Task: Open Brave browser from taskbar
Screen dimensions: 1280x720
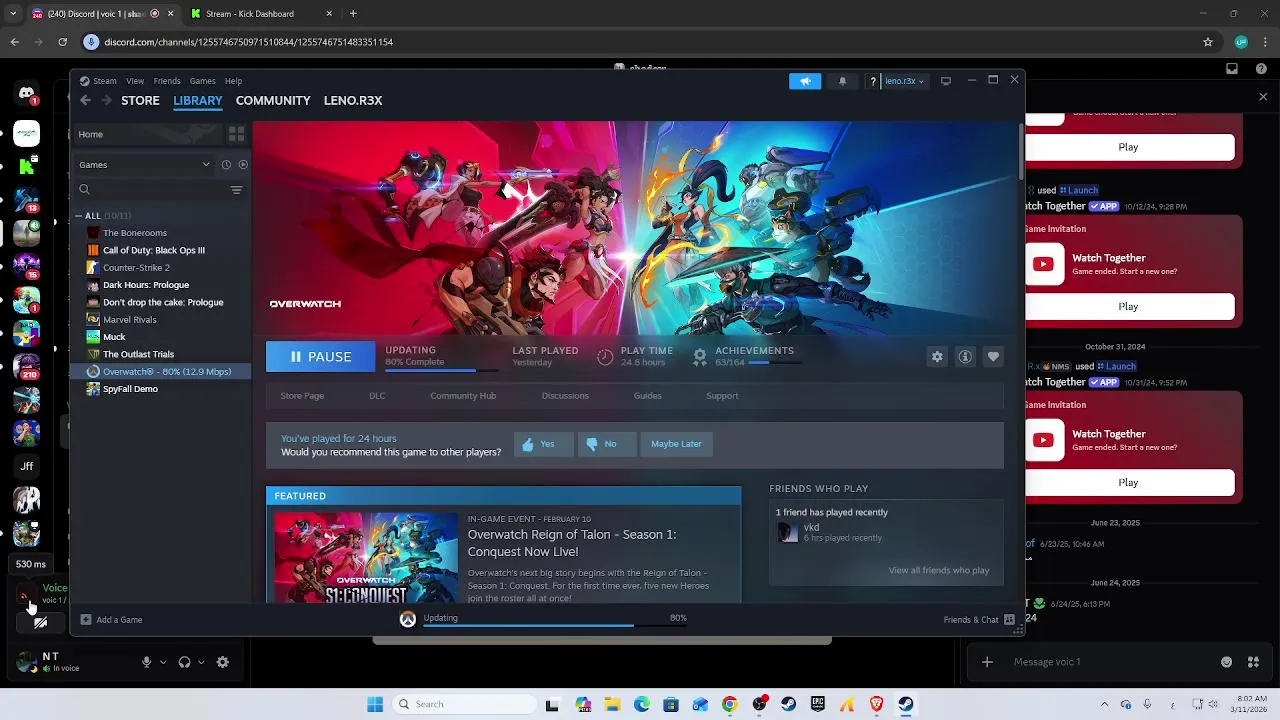Action: [x=877, y=704]
